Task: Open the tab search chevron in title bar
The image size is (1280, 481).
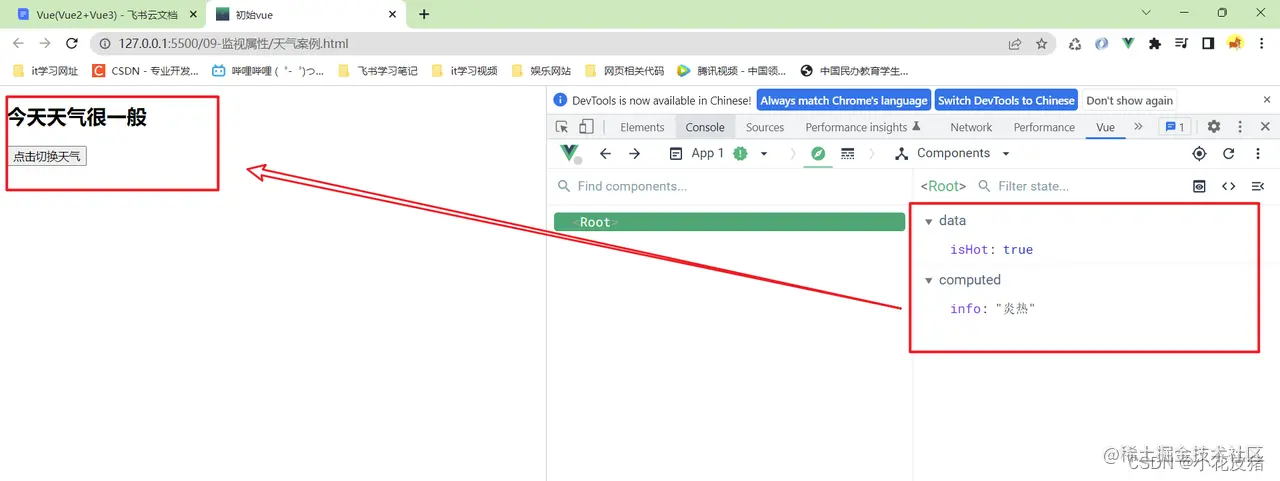Action: click(x=1146, y=13)
